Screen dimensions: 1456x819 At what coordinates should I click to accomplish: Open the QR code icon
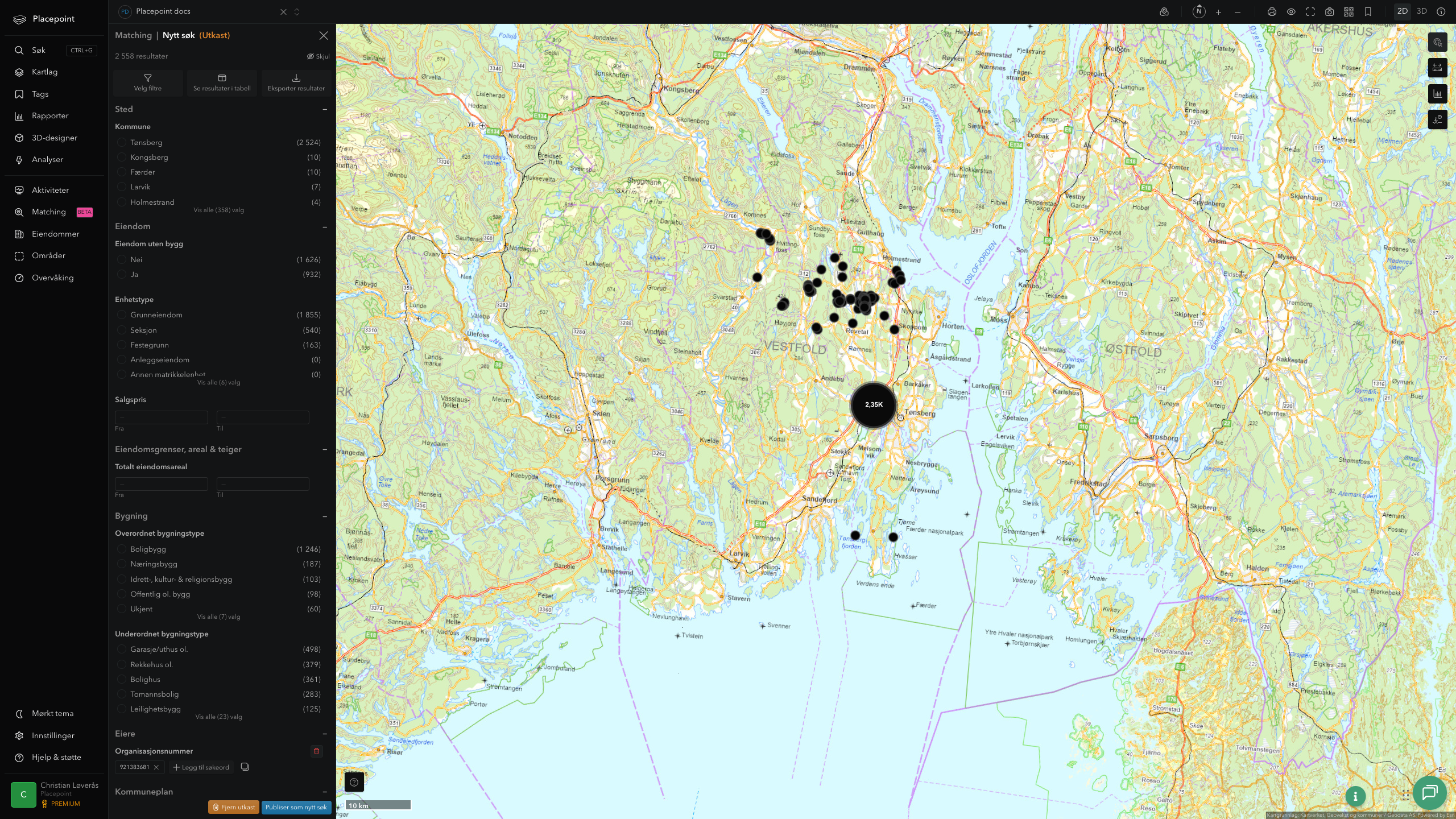pos(1349,12)
